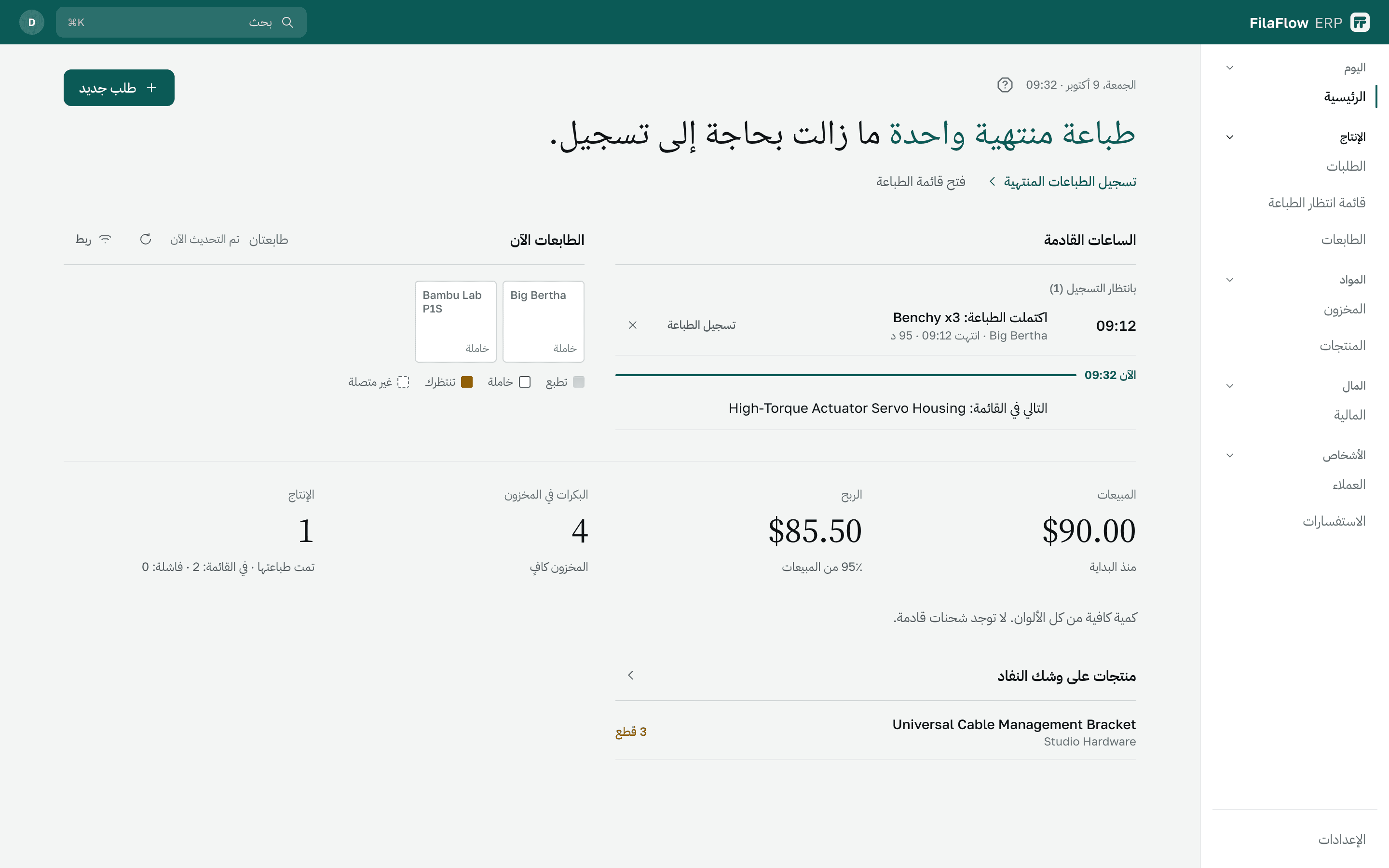
Task: Click the تطبع gray legend swatch
Action: click(579, 382)
